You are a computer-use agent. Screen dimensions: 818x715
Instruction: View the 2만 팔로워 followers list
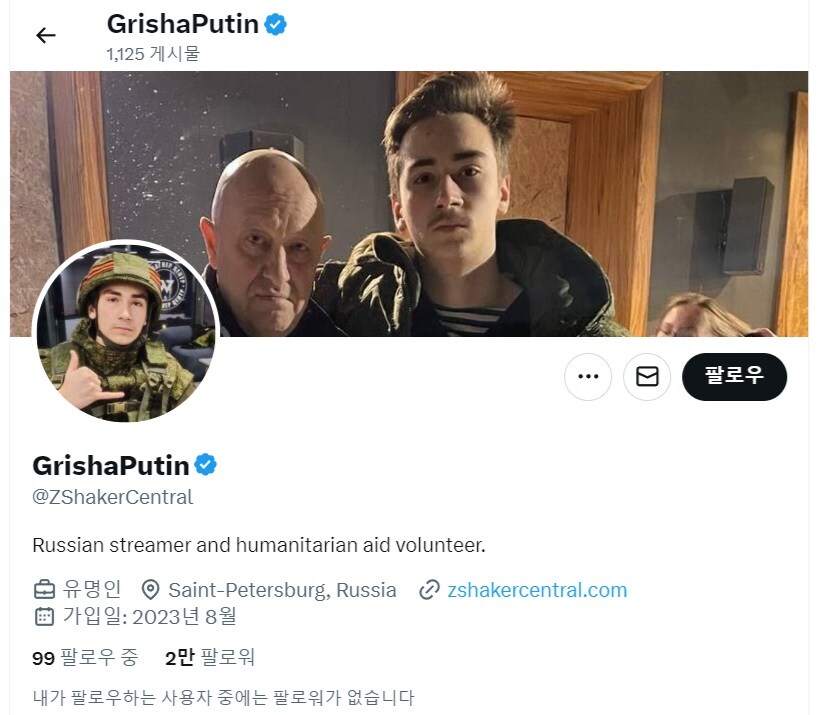coord(210,658)
